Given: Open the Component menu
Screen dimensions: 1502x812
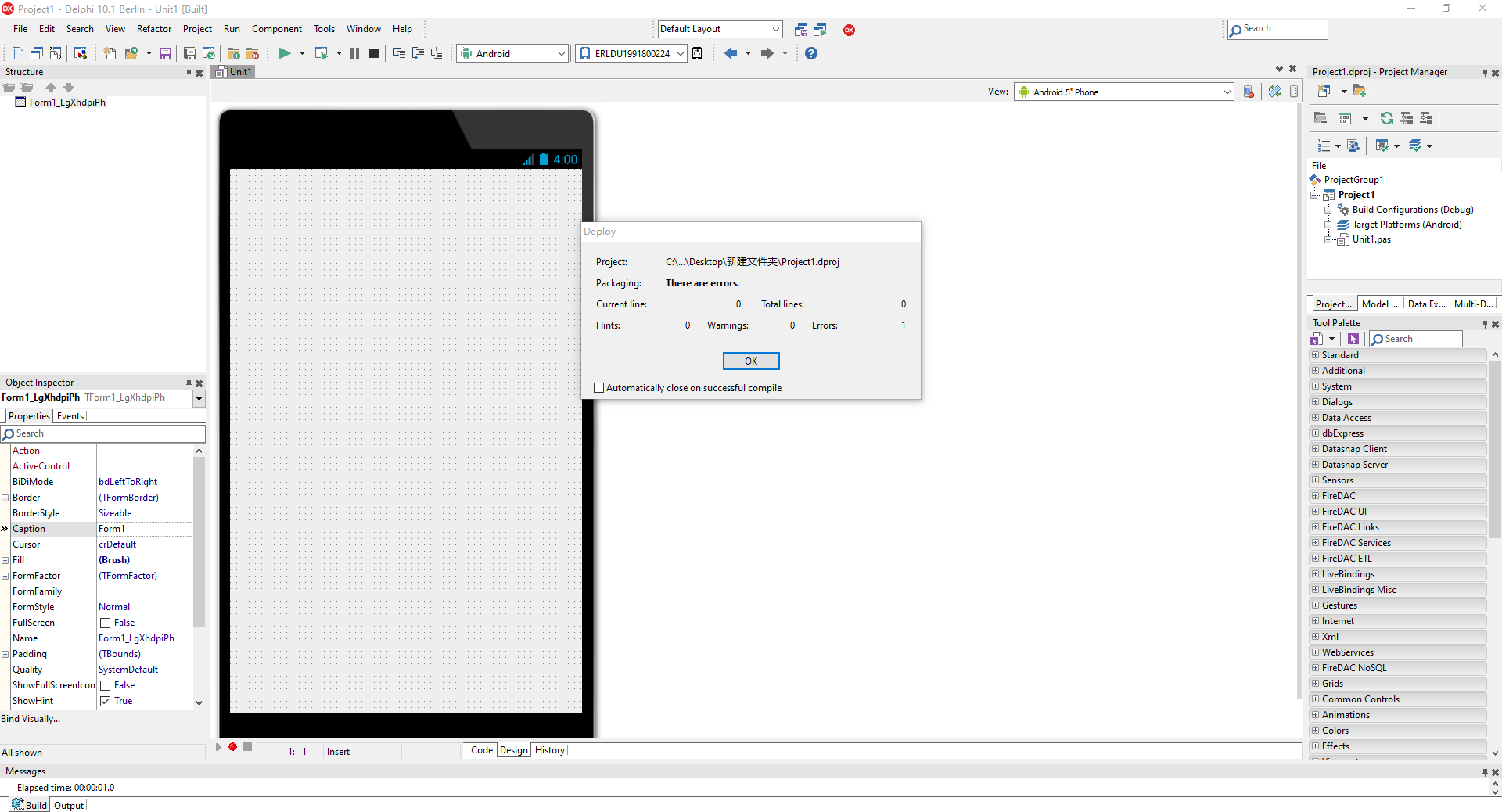Looking at the screenshot, I should click(x=276, y=29).
